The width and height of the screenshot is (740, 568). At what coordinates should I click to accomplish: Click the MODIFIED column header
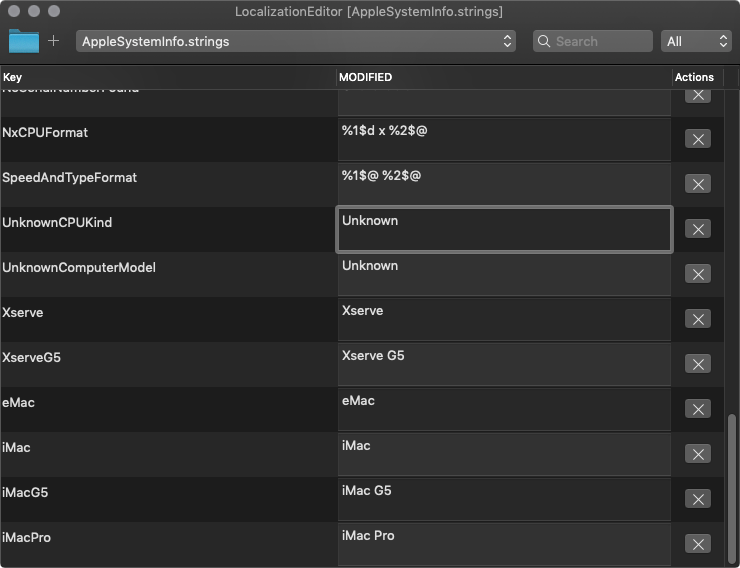pyautogui.click(x=504, y=77)
